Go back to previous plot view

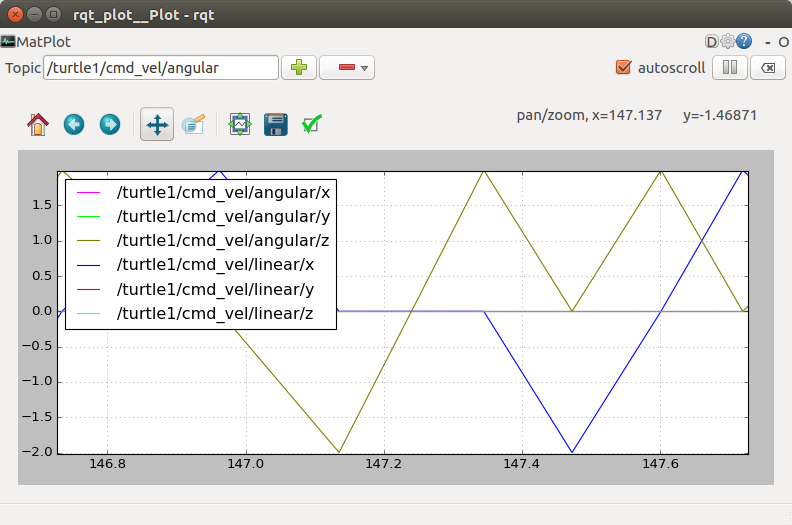pos(74,124)
